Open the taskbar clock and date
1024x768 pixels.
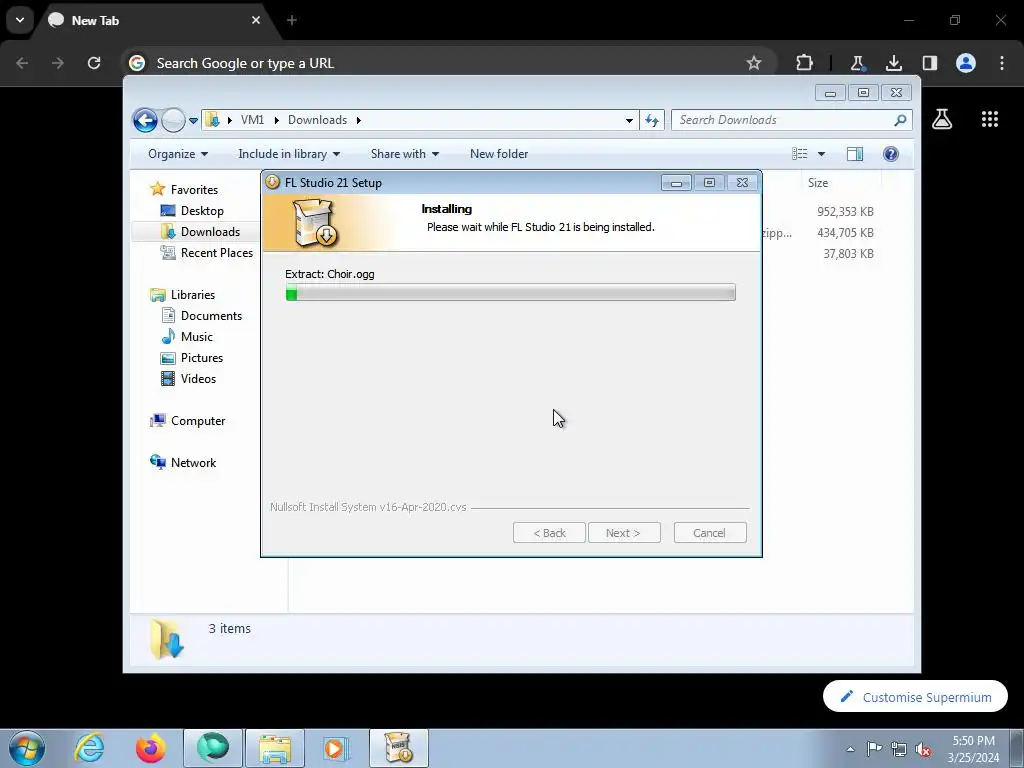tap(973, 749)
